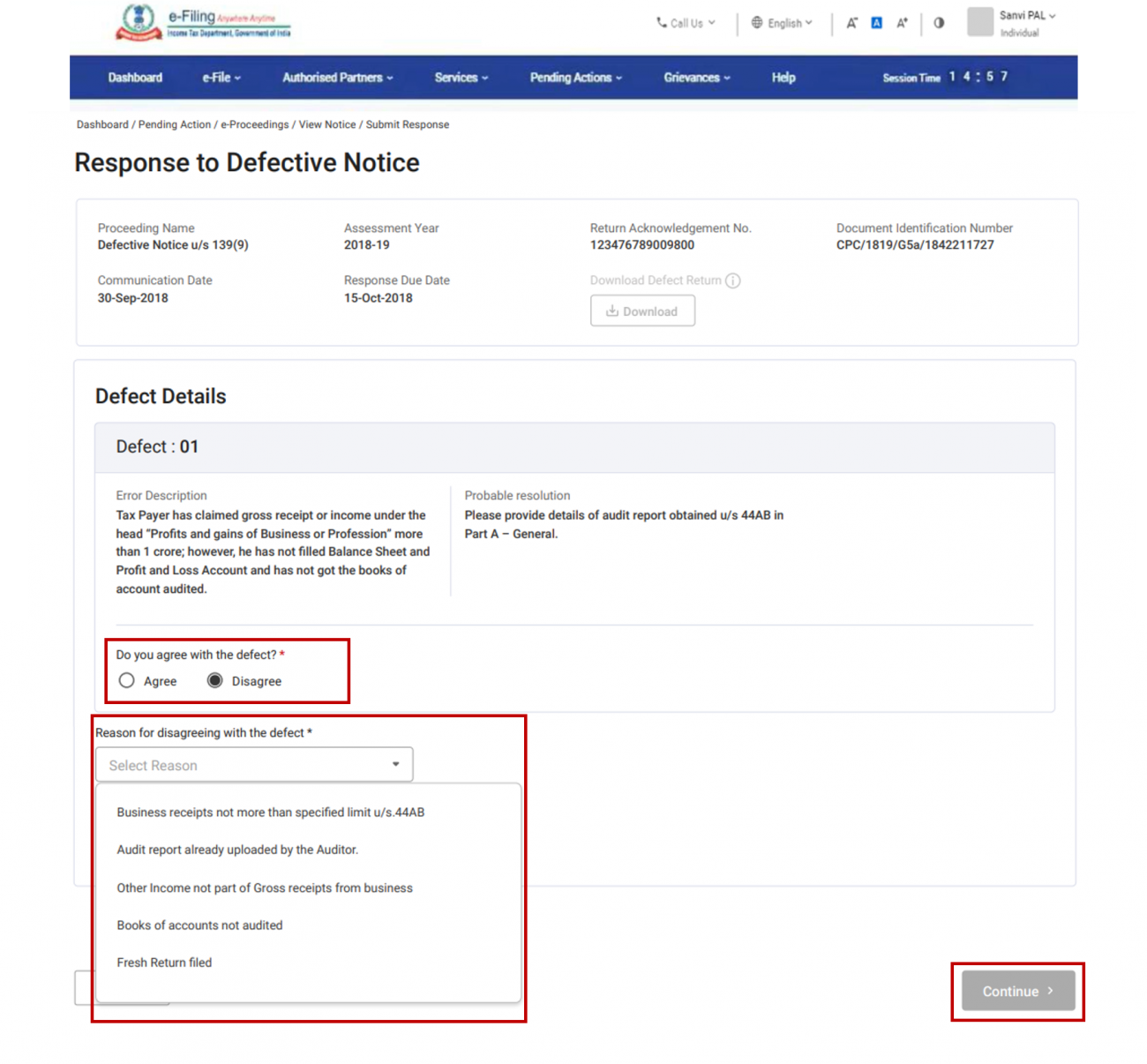The image size is (1147, 1064).
Task: Click the e-Filing portal emblem logo
Action: pyautogui.click(x=138, y=22)
